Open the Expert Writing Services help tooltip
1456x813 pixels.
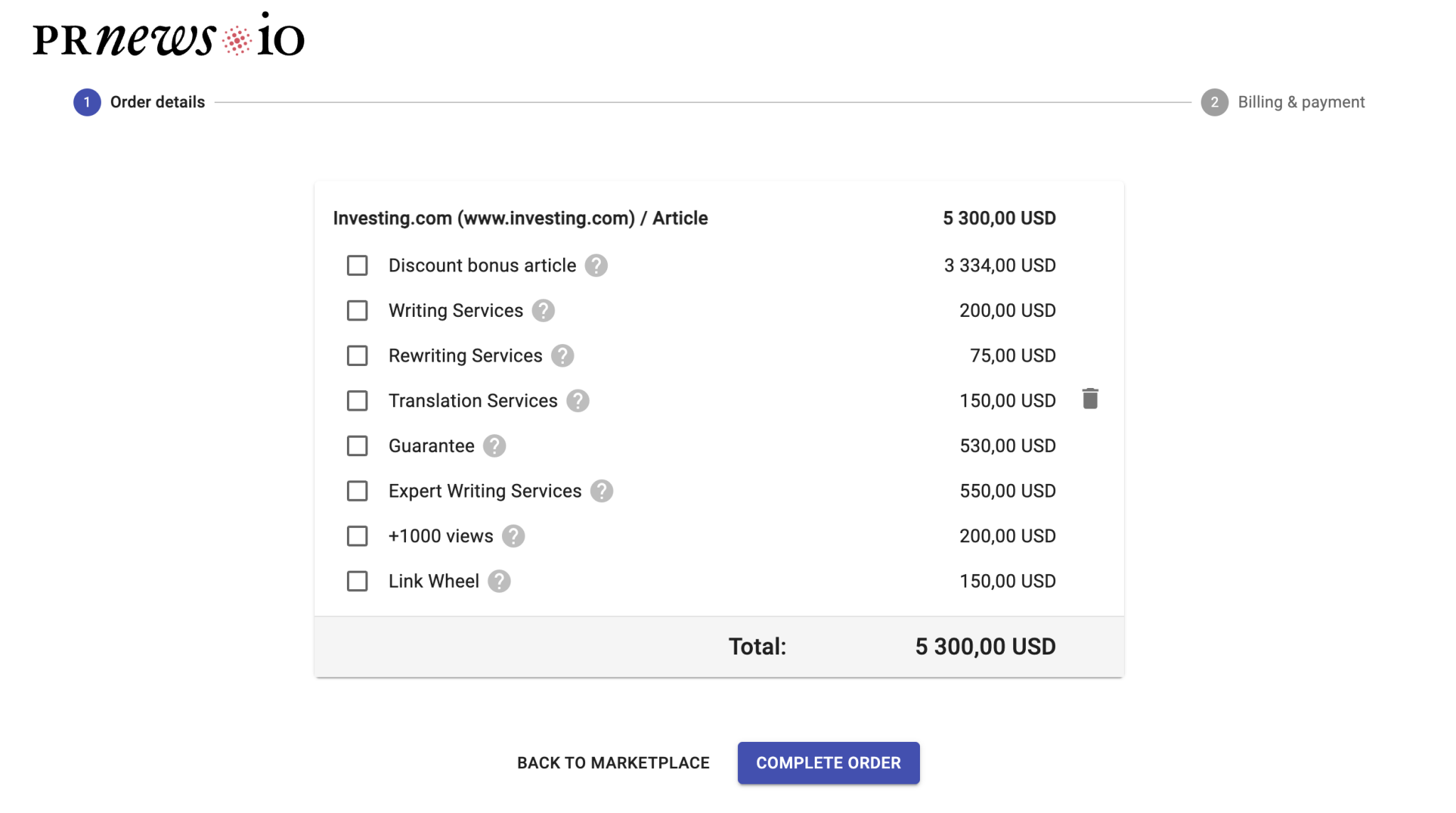tap(601, 490)
